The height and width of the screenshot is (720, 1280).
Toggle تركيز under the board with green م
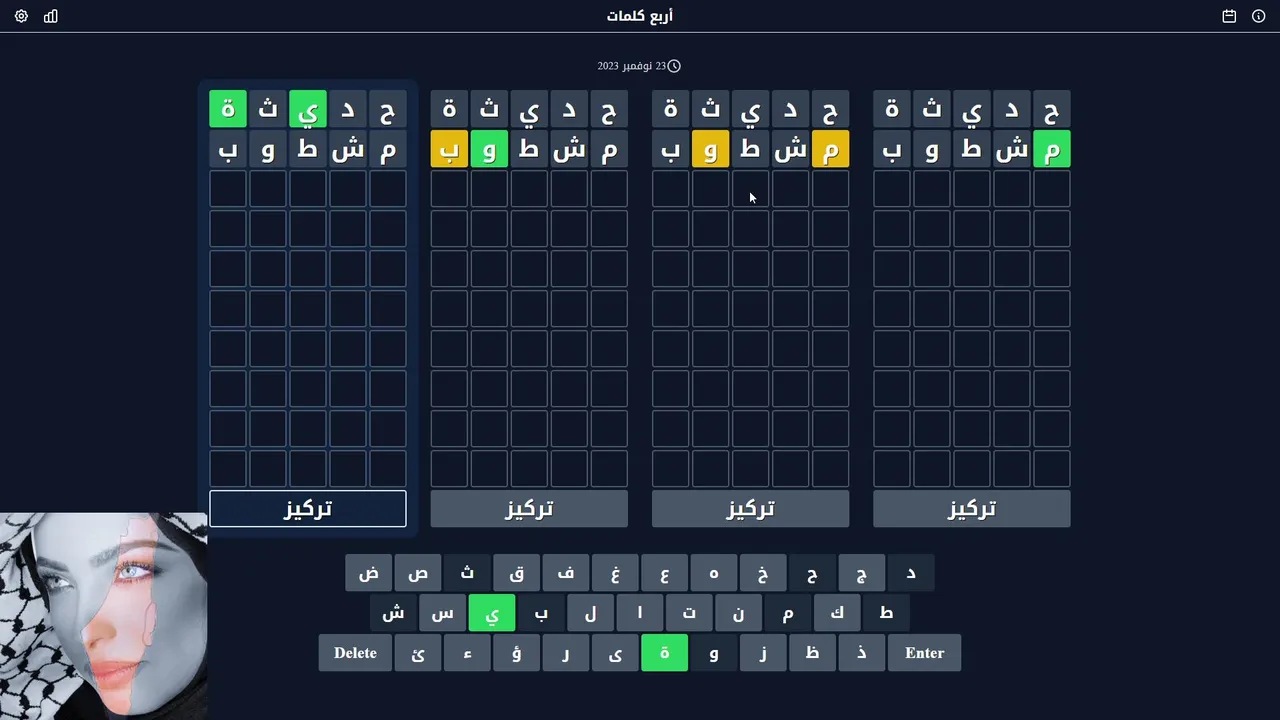pos(971,509)
